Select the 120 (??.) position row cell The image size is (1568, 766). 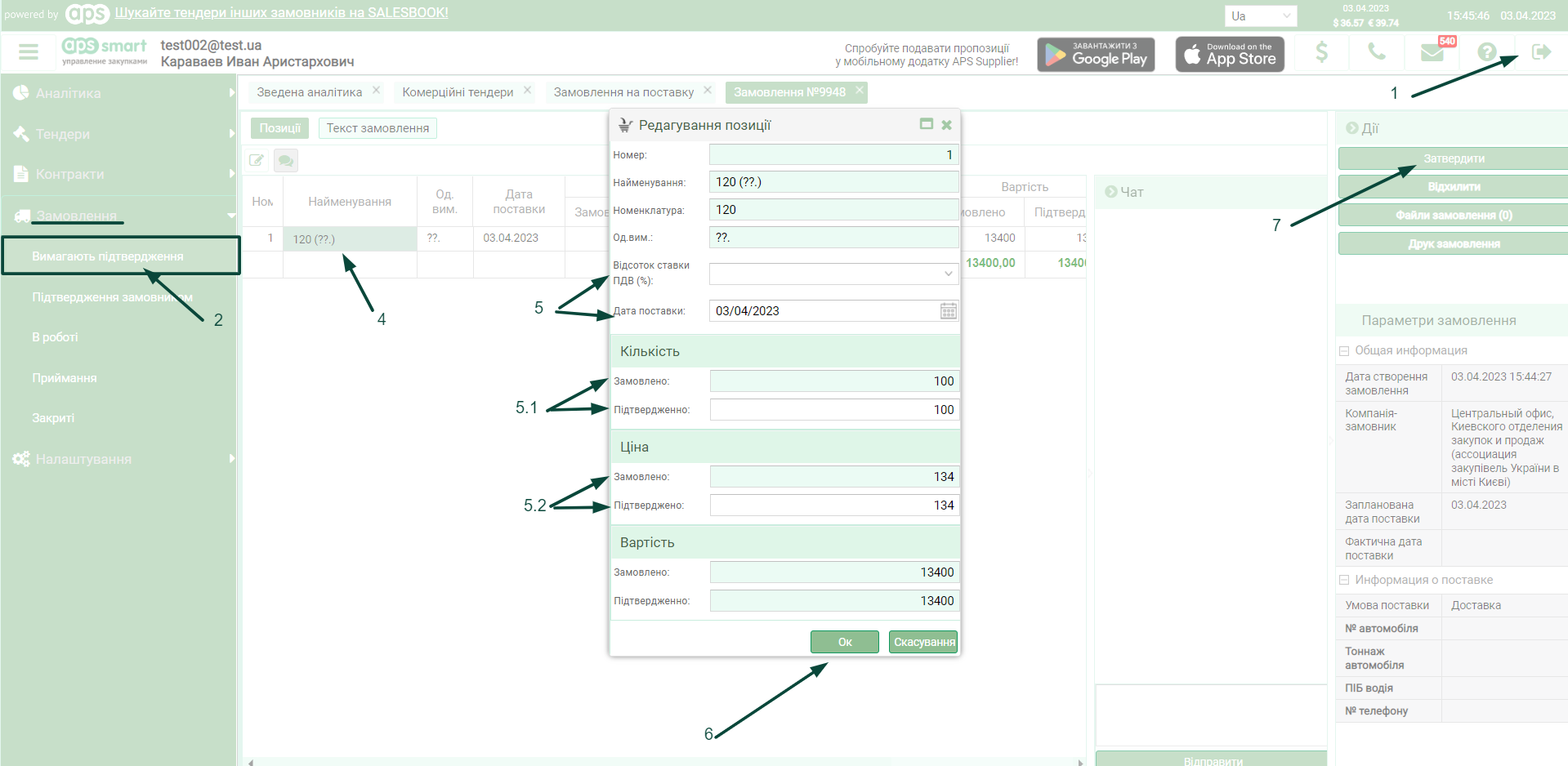(x=350, y=239)
